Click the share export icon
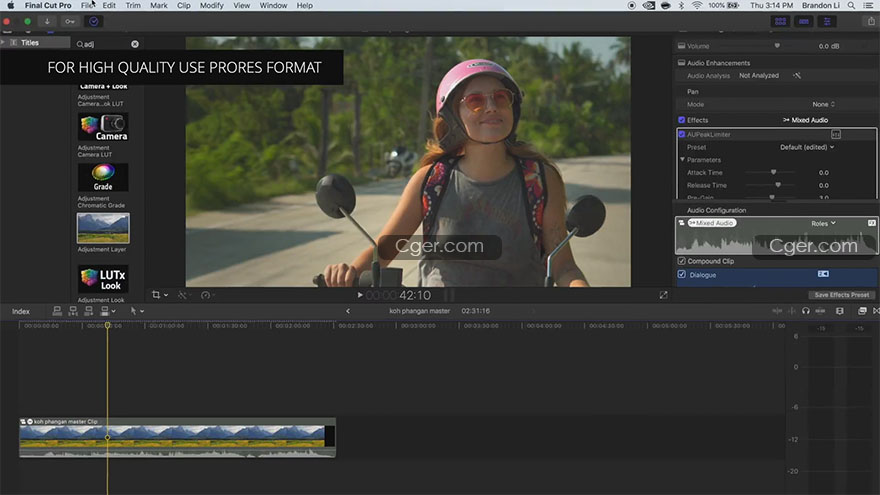 (x=871, y=21)
